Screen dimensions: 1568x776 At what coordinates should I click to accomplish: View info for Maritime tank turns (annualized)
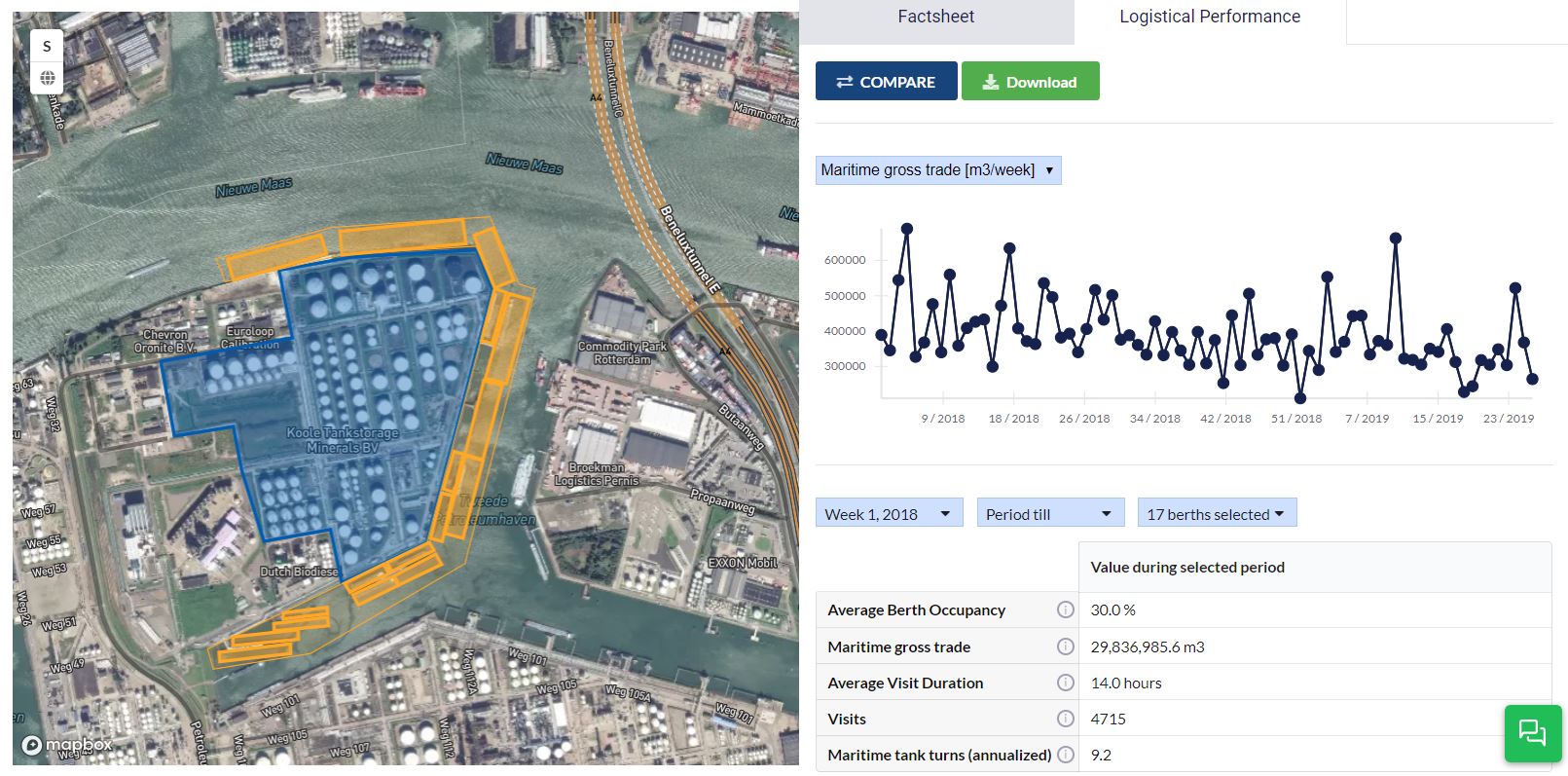[x=1066, y=755]
